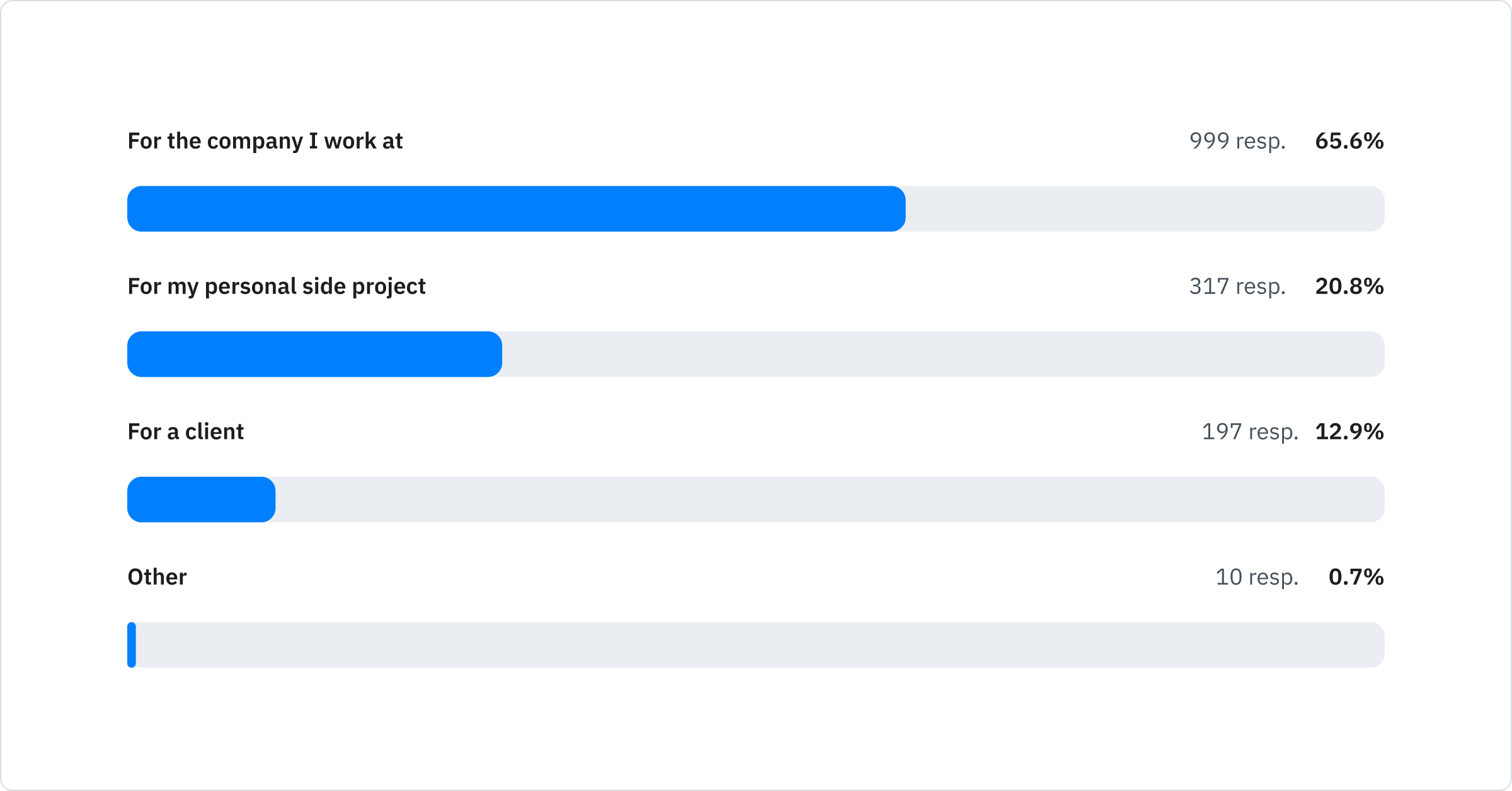The height and width of the screenshot is (791, 1512).
Task: Select the 10 resp. count text
Action: (1256, 578)
